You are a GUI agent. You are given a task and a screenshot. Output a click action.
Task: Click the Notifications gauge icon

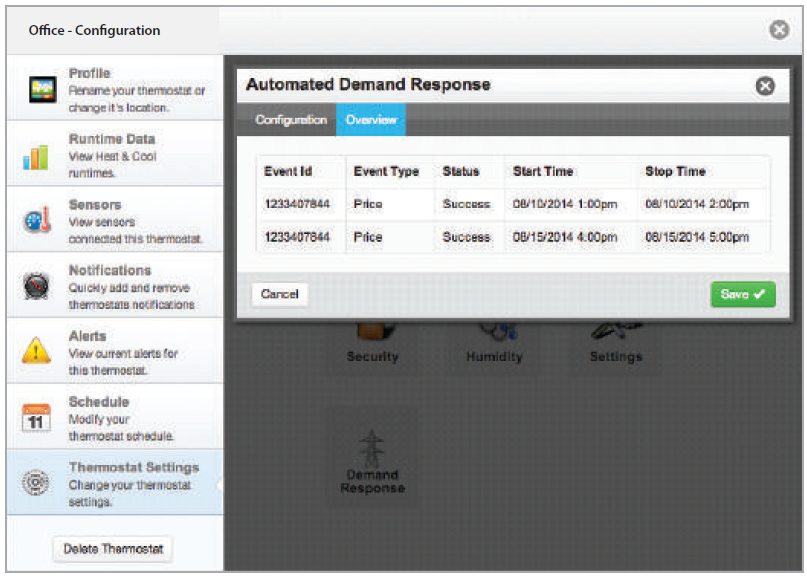point(36,286)
